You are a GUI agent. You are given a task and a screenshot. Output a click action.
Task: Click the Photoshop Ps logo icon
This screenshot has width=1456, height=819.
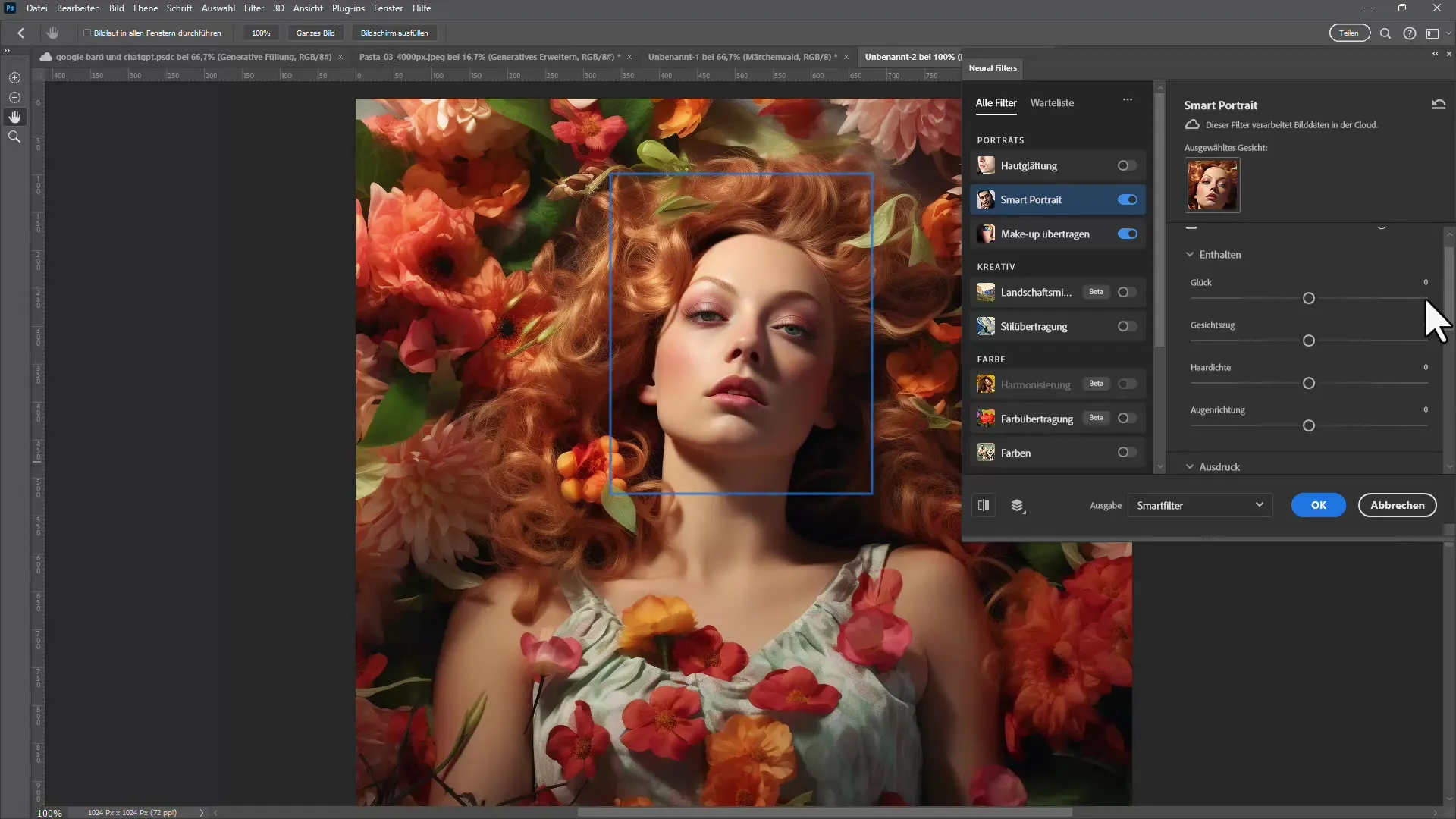pos(10,8)
